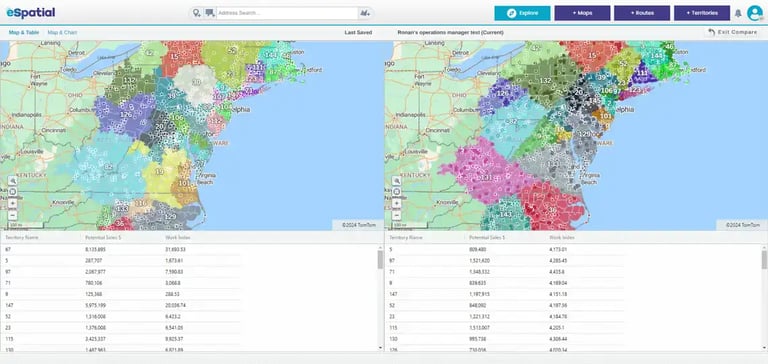The height and width of the screenshot is (364, 768).
Task: Click the left table scrollbar down arrow
Action: click(x=380, y=347)
